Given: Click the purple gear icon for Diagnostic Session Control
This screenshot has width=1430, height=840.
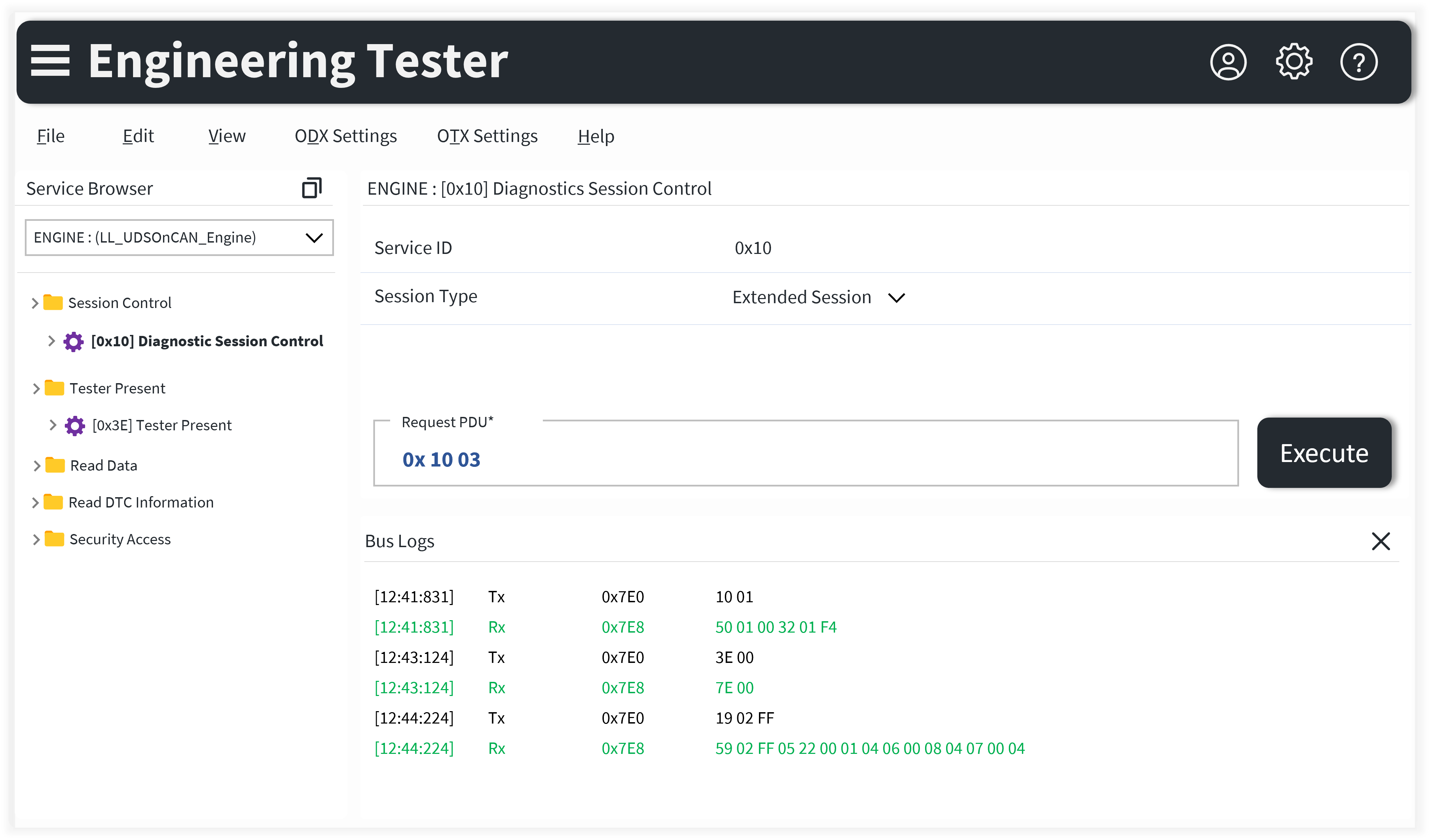Looking at the screenshot, I should coord(73,341).
